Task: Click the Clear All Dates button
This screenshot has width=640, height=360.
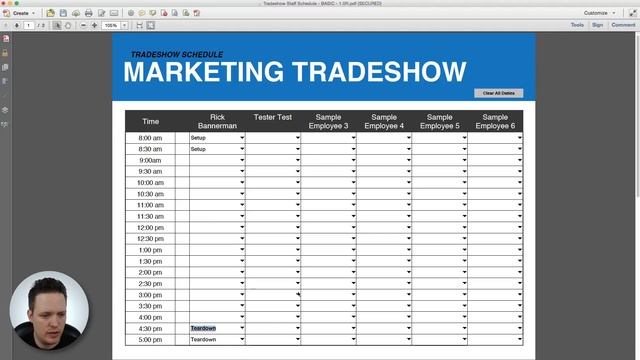Action: pyautogui.click(x=498, y=93)
